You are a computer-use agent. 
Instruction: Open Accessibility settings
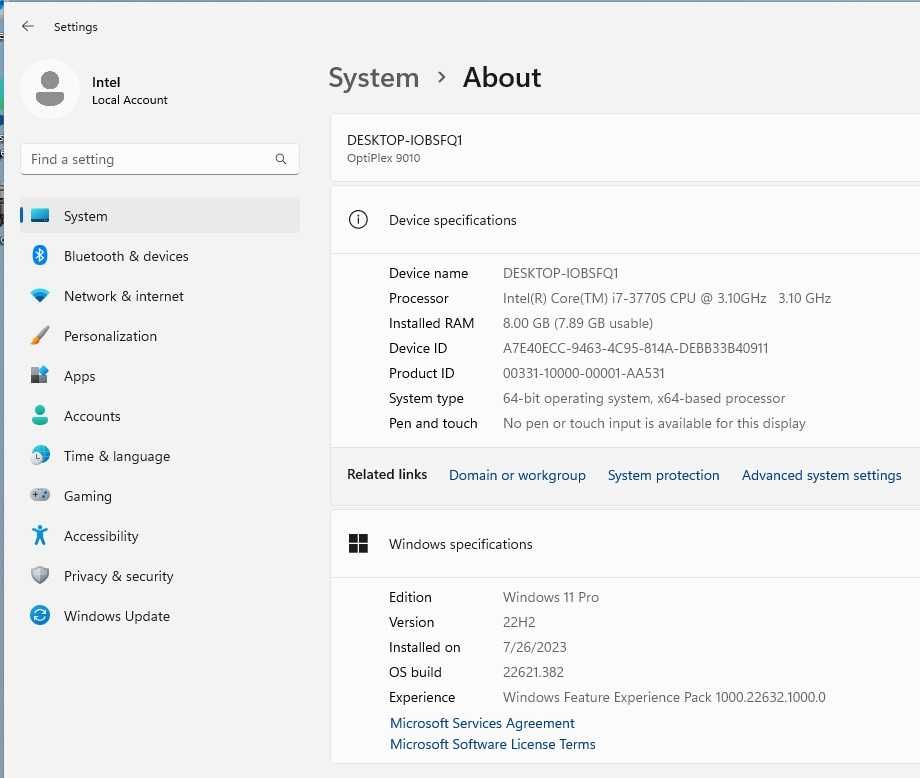160,536
